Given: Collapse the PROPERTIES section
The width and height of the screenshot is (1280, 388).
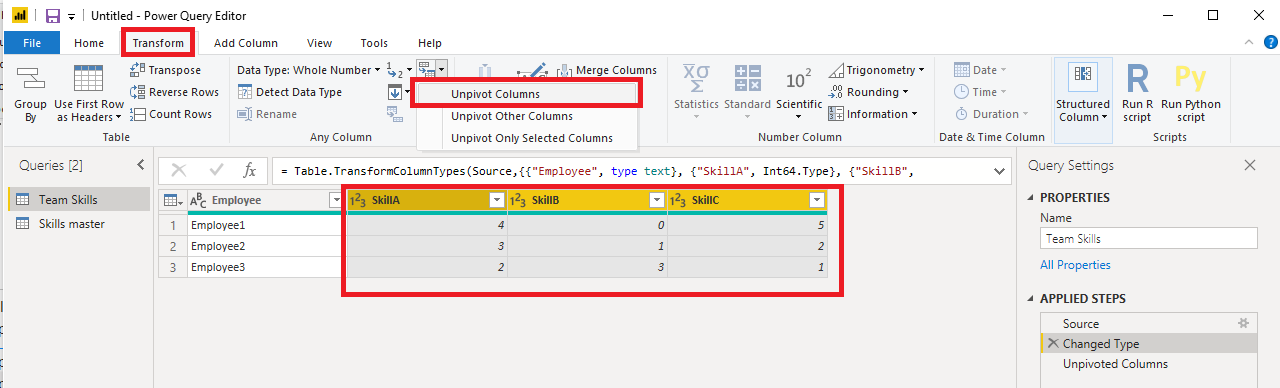Looking at the screenshot, I should (1032, 198).
